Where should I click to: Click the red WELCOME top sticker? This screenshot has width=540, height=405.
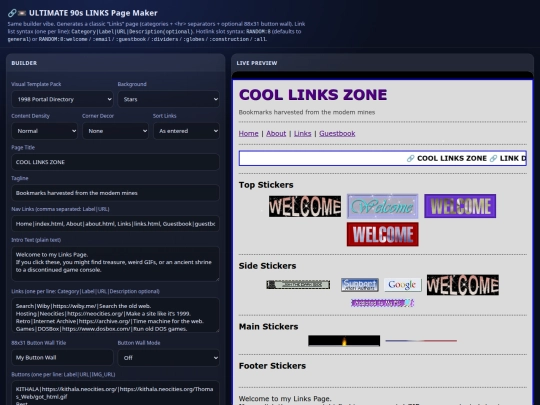pyautogui.click(x=382, y=234)
